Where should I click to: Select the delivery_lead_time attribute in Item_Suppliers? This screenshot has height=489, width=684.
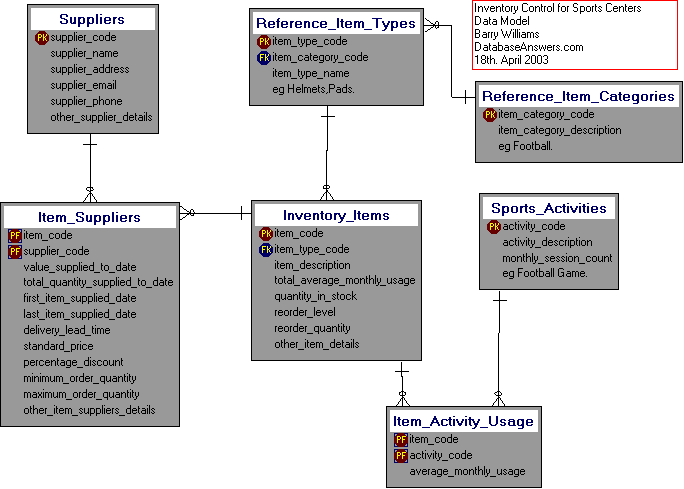[67, 330]
